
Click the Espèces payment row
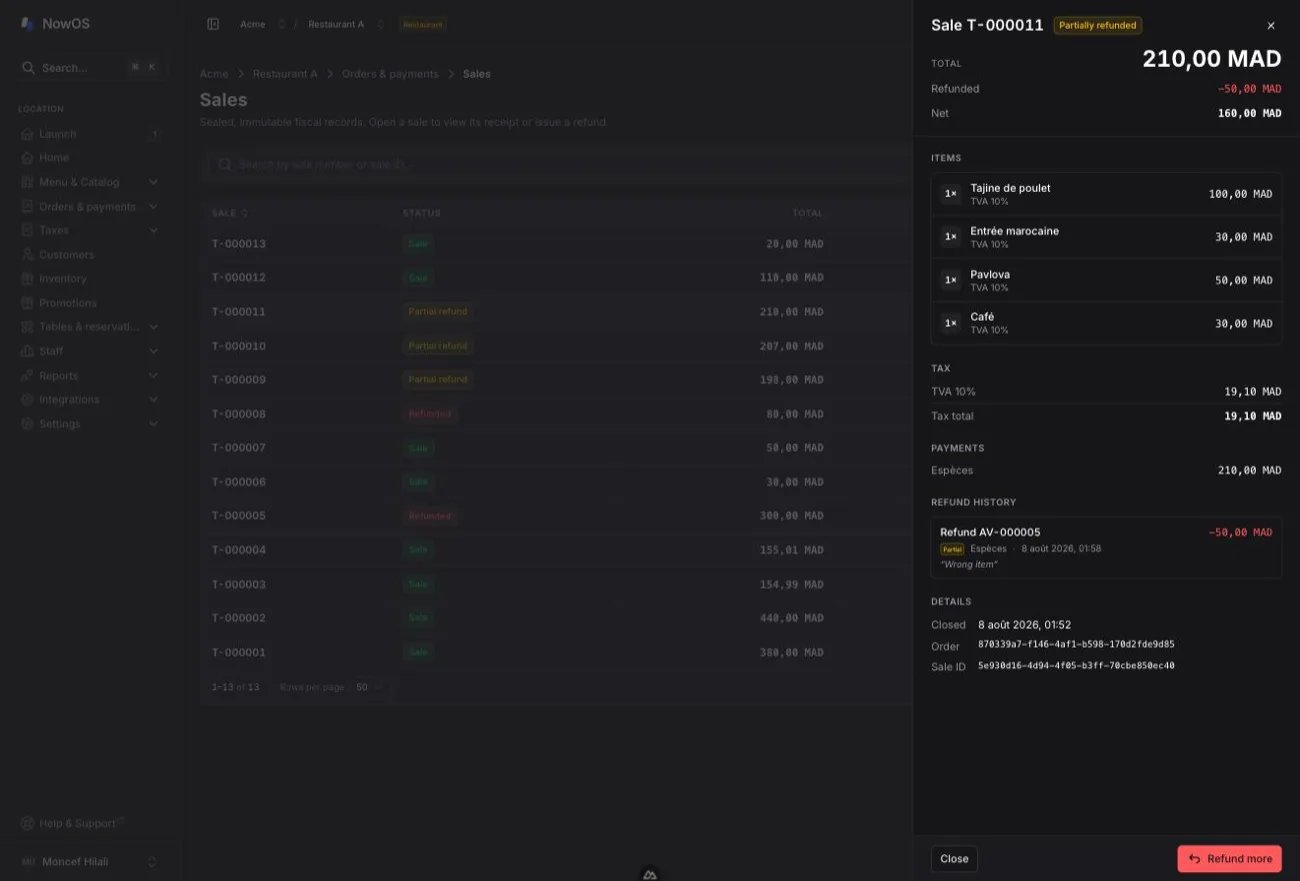[1106, 470]
